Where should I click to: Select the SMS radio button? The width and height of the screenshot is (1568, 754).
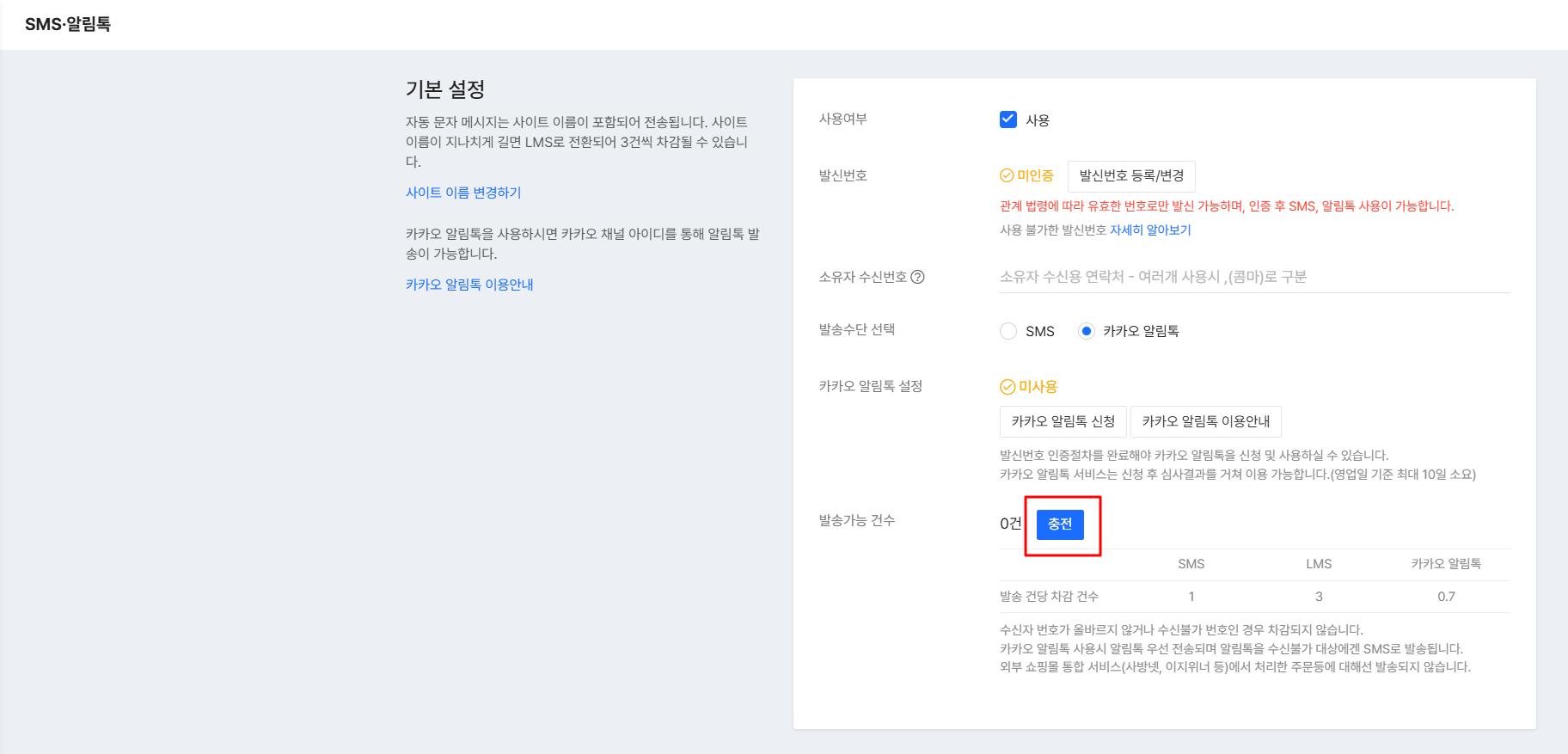[x=1008, y=331]
